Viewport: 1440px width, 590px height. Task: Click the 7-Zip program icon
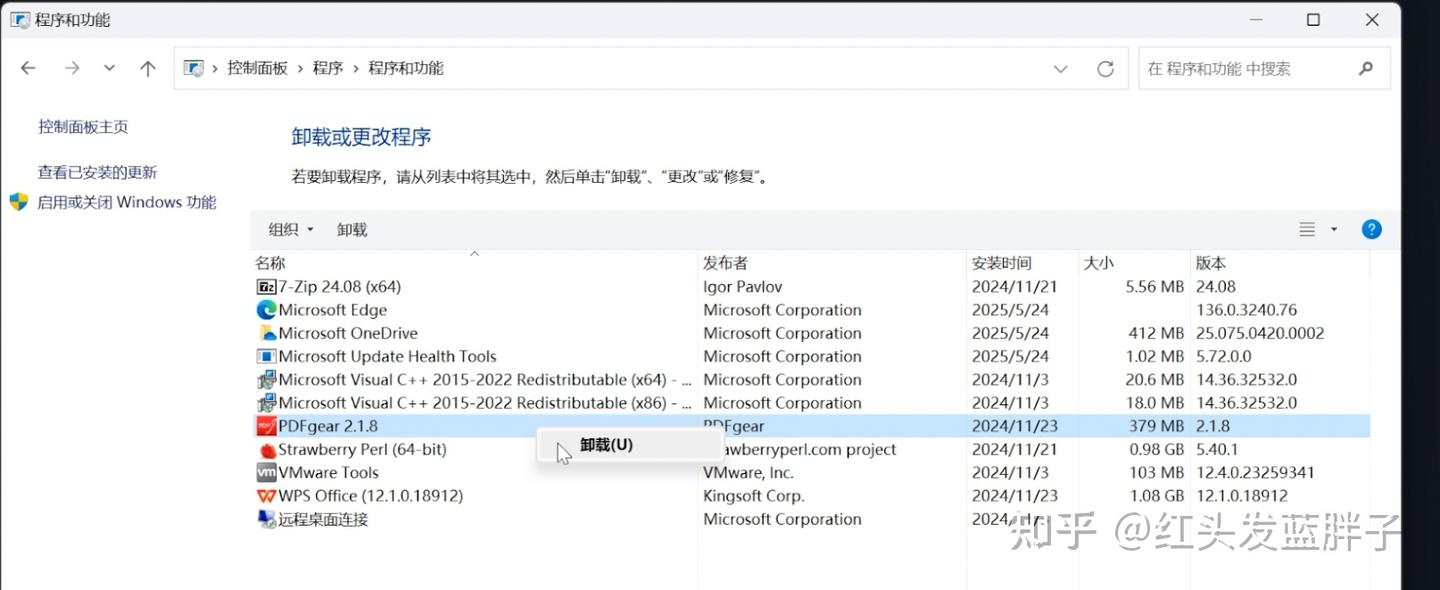(266, 286)
